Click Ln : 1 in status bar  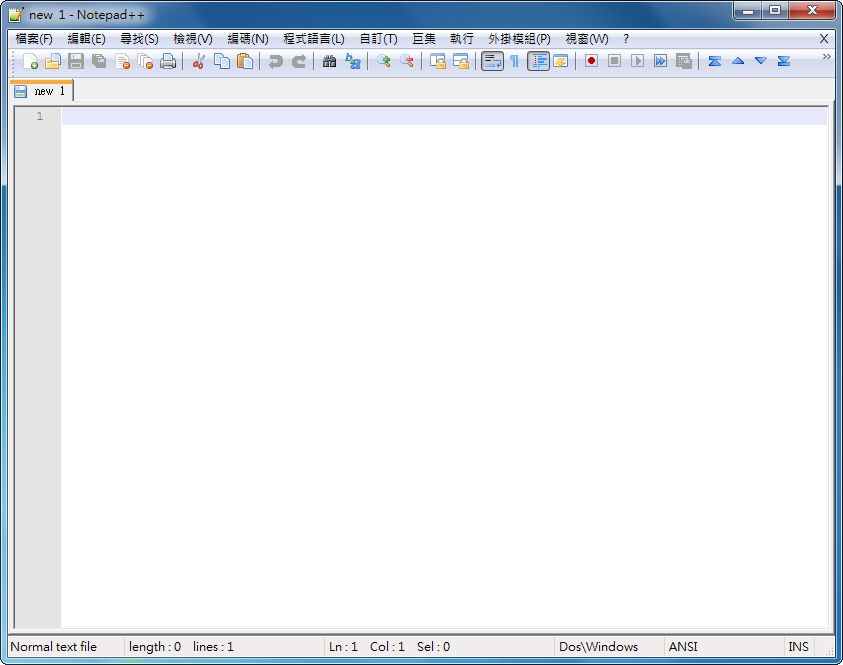343,647
